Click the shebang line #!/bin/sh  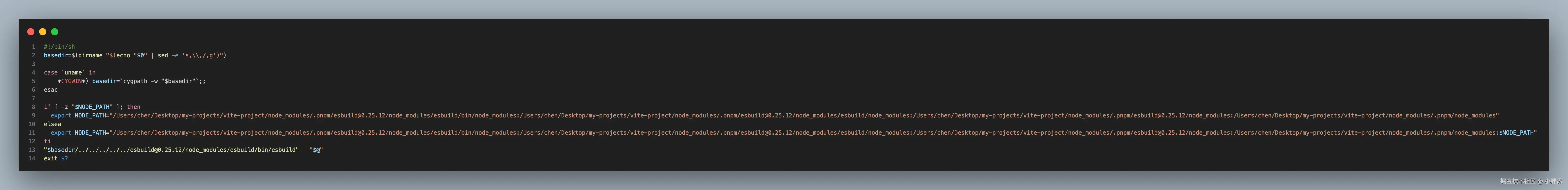59,47
